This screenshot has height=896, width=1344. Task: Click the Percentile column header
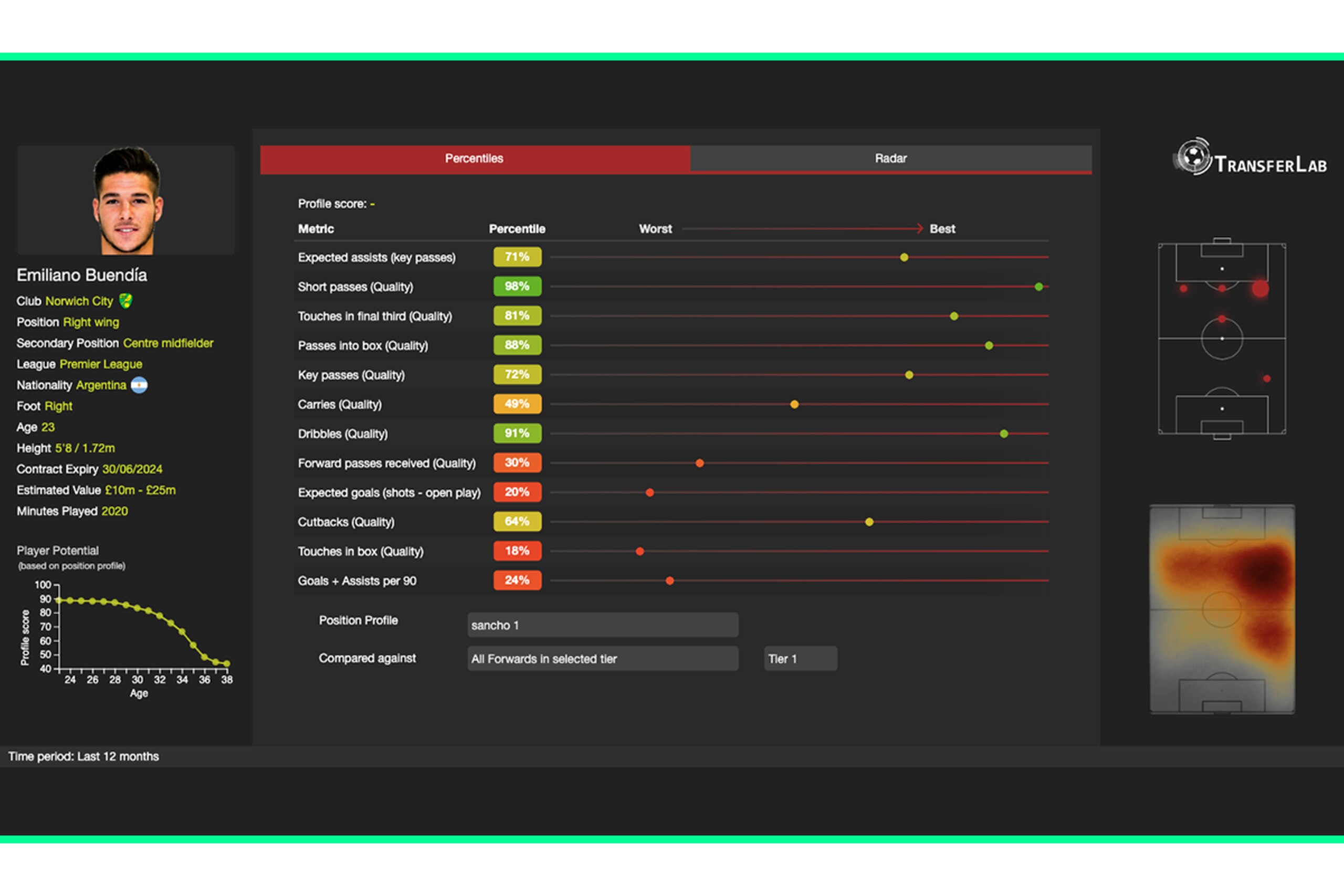517,229
